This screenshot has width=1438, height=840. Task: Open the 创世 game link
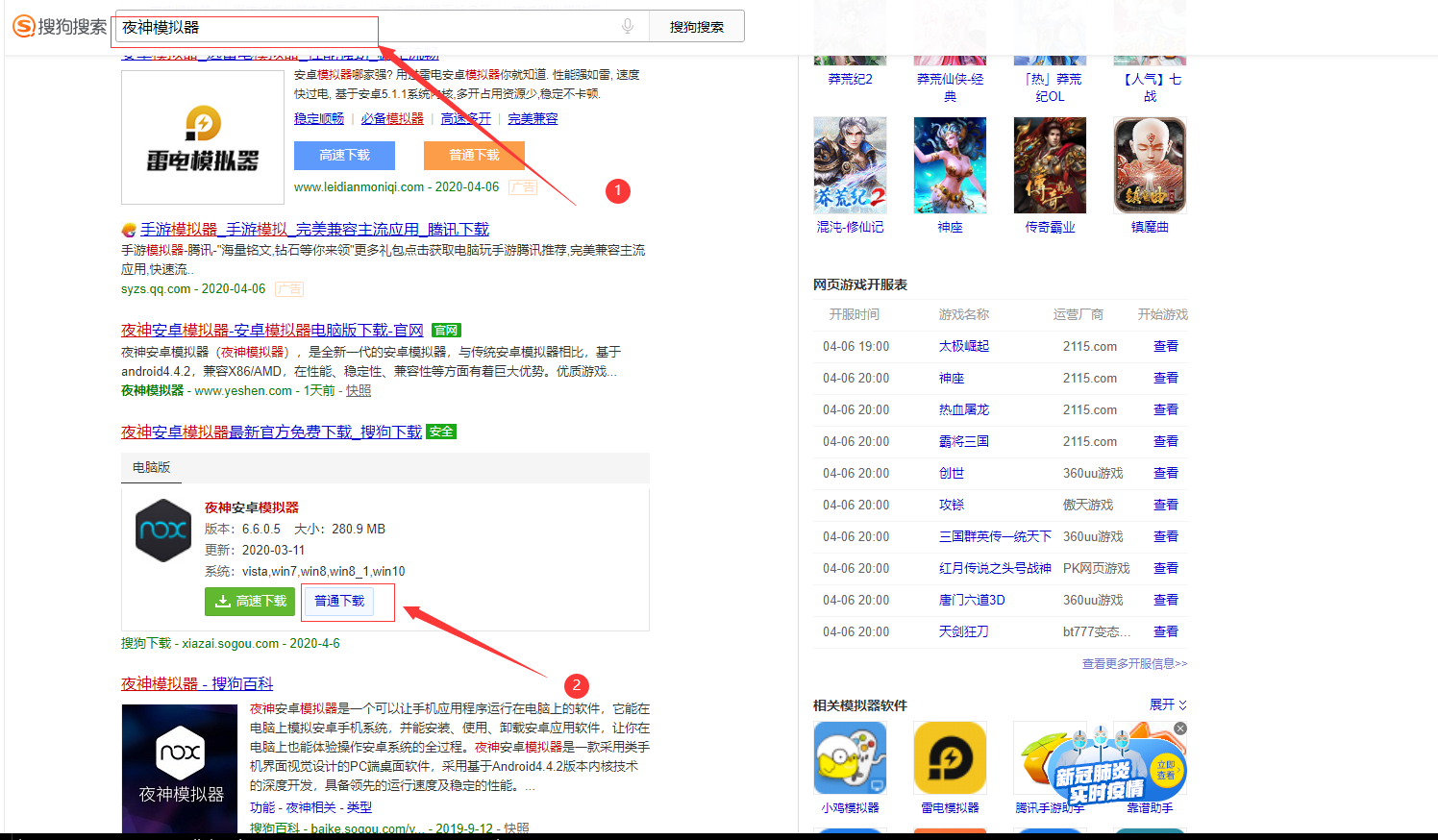click(x=952, y=473)
